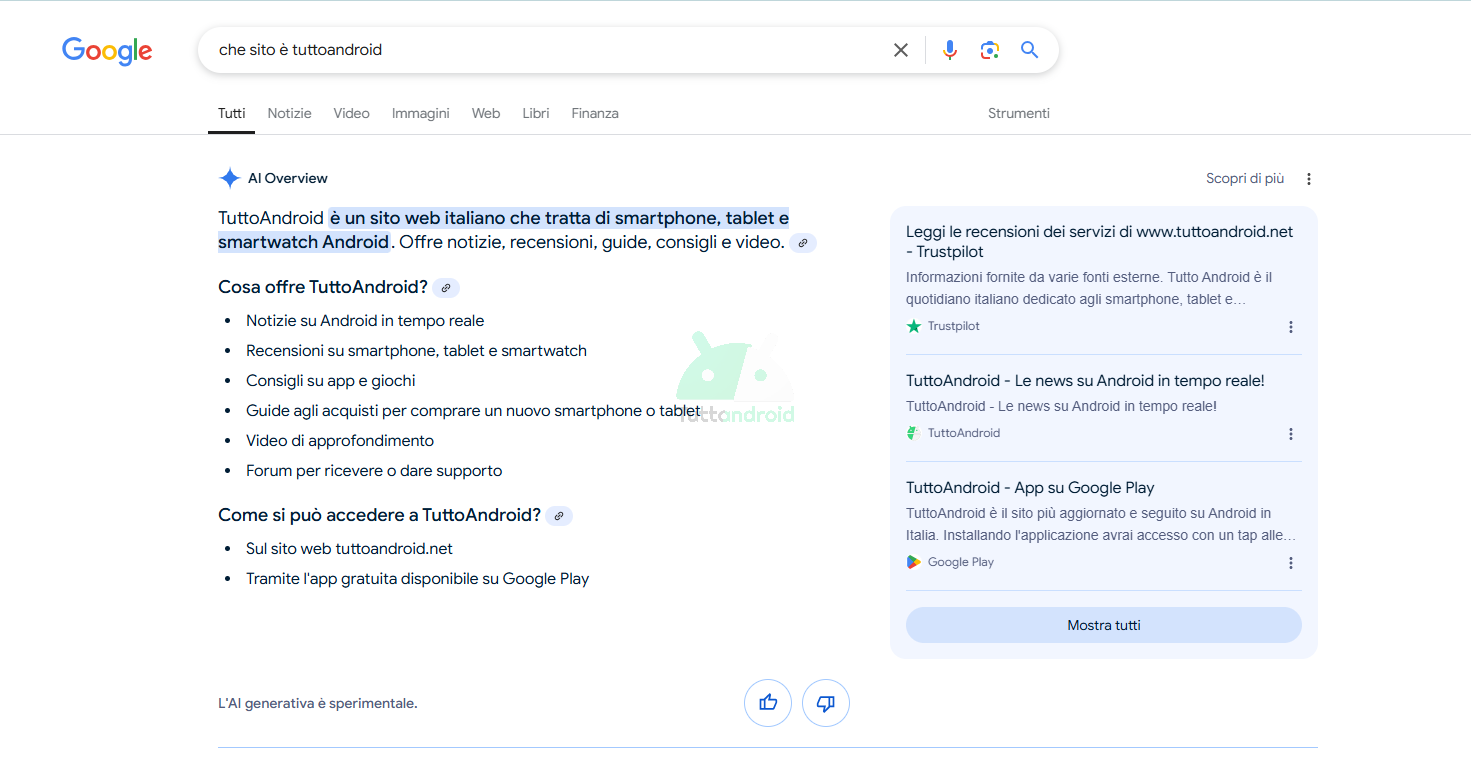
Task: Click Video di approfondimento list item
Action: [340, 441]
